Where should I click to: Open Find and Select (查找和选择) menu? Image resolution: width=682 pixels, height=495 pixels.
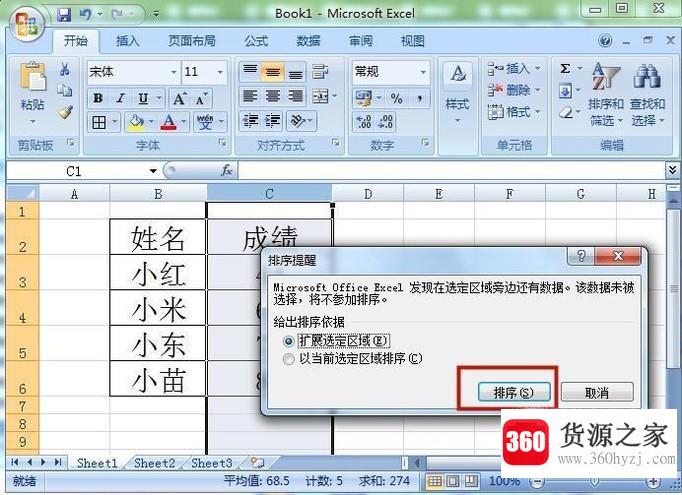coord(647,94)
